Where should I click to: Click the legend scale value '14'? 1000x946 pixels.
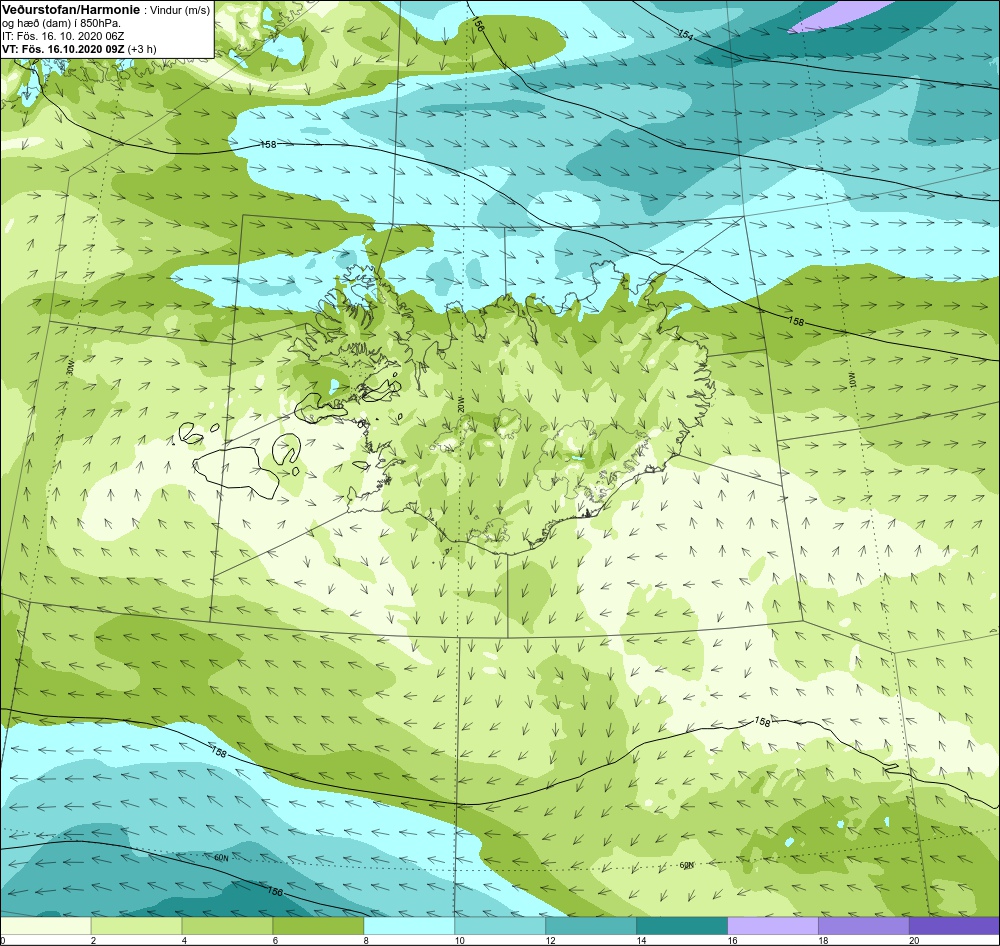tap(641, 940)
